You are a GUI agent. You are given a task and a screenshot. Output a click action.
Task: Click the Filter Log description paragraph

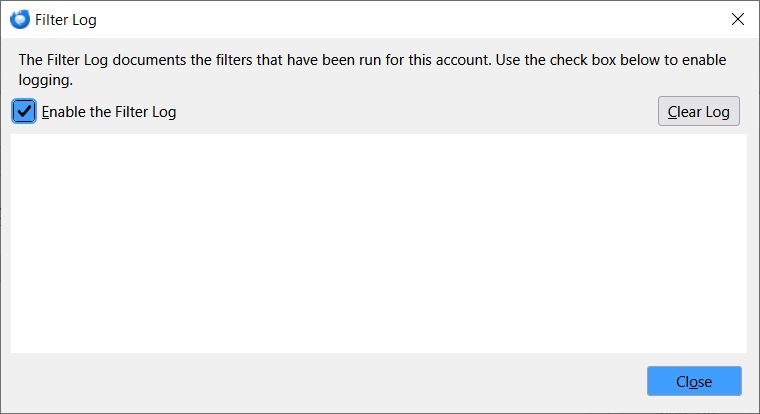[372, 69]
